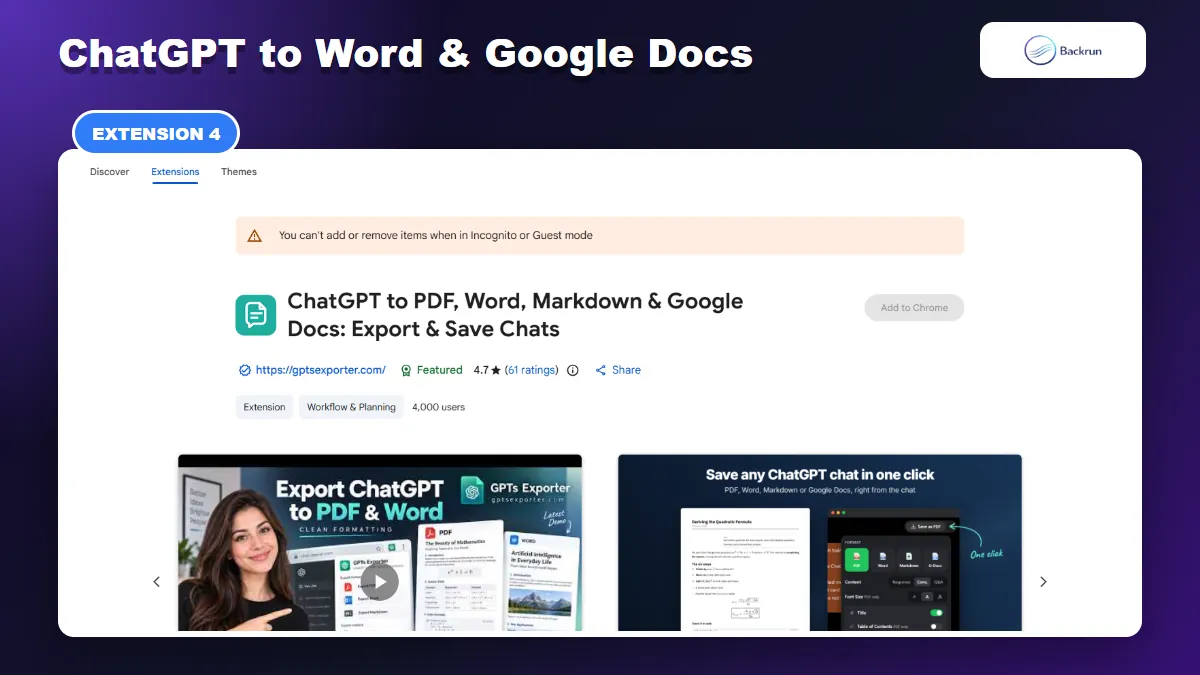Image resolution: width=1200 pixels, height=675 pixels.
Task: Click the extension title heading text
Action: click(x=515, y=315)
